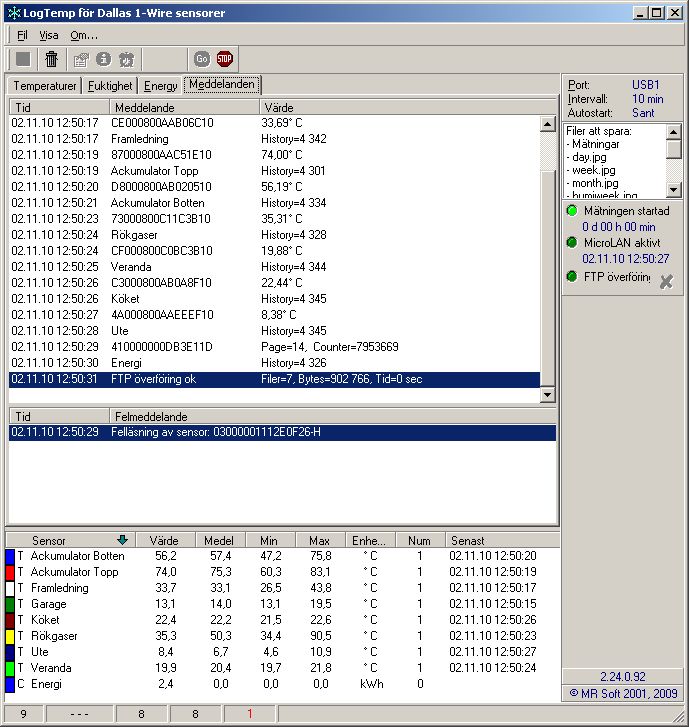The image size is (689, 727).
Task: Click the Mätningen startad green indicator
Action: [x=572, y=211]
